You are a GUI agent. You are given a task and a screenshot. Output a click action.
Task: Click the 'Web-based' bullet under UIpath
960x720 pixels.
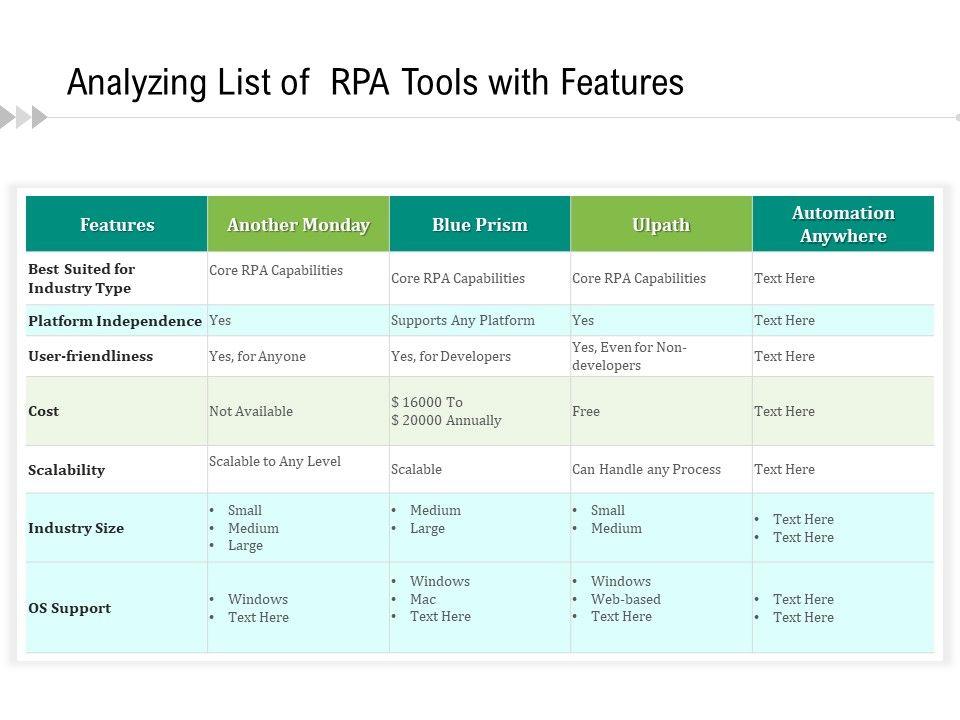625,599
